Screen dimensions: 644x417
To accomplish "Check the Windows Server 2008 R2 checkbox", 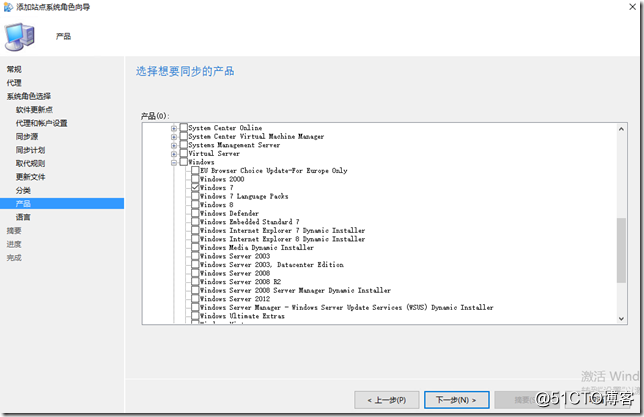I will pos(195,281).
